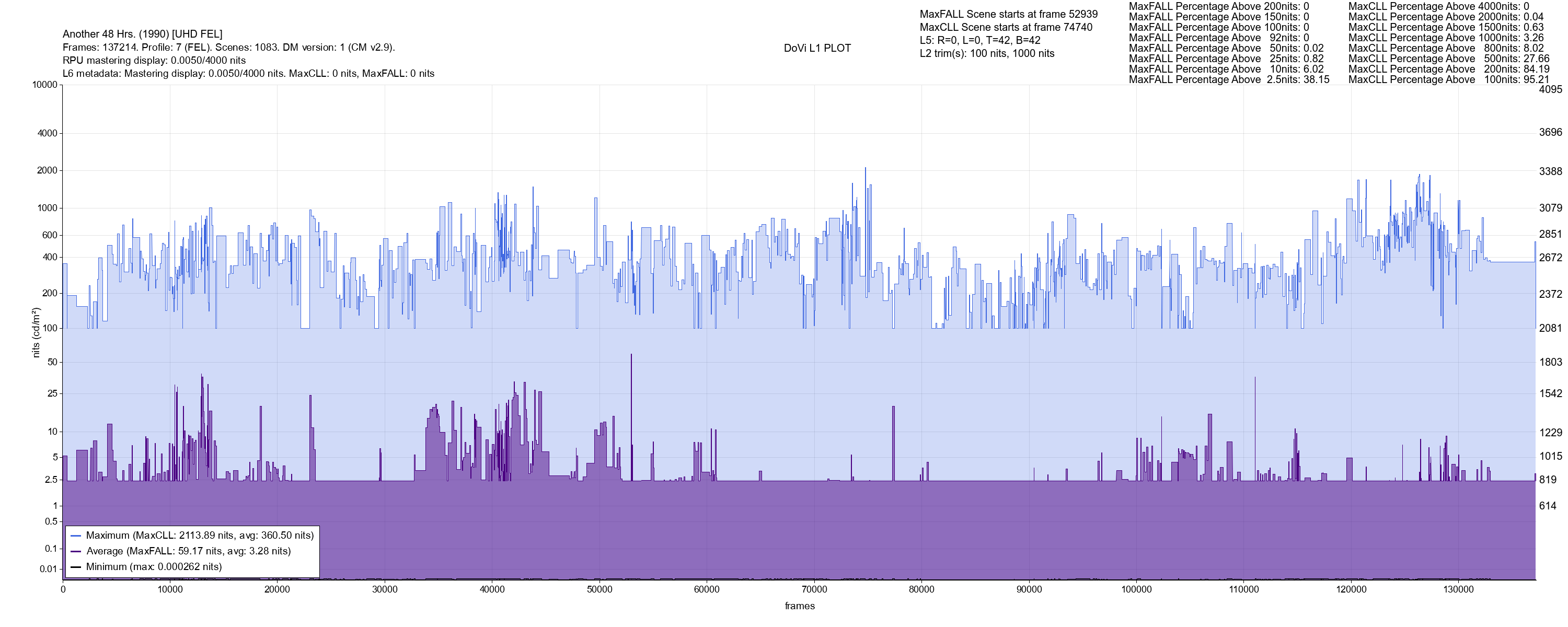Click the 'frames' x-axis label
The width and height of the screenshot is (1568, 627).
click(799, 606)
